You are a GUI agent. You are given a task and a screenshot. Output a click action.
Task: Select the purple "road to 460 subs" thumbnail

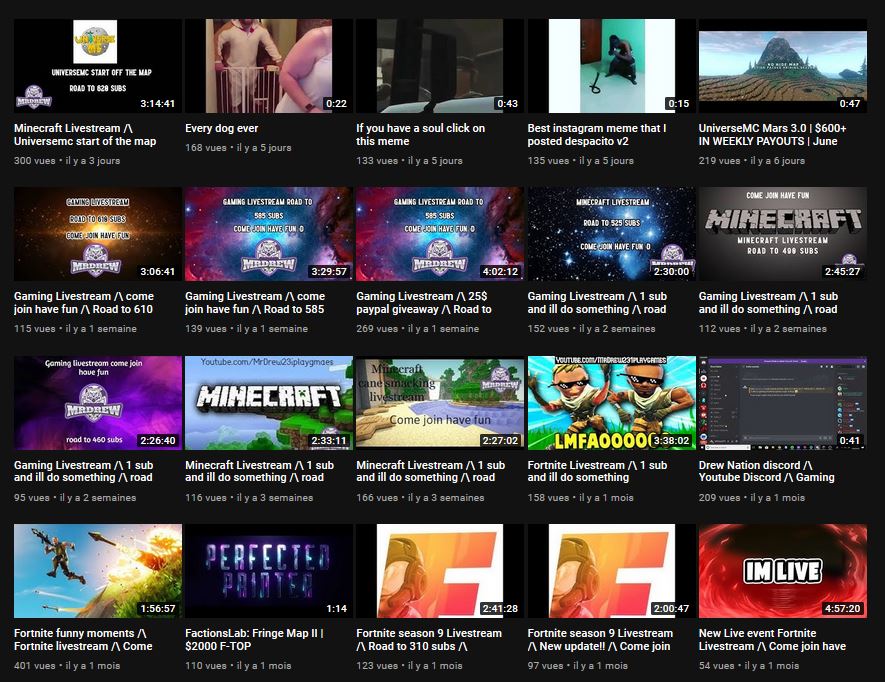pos(98,403)
